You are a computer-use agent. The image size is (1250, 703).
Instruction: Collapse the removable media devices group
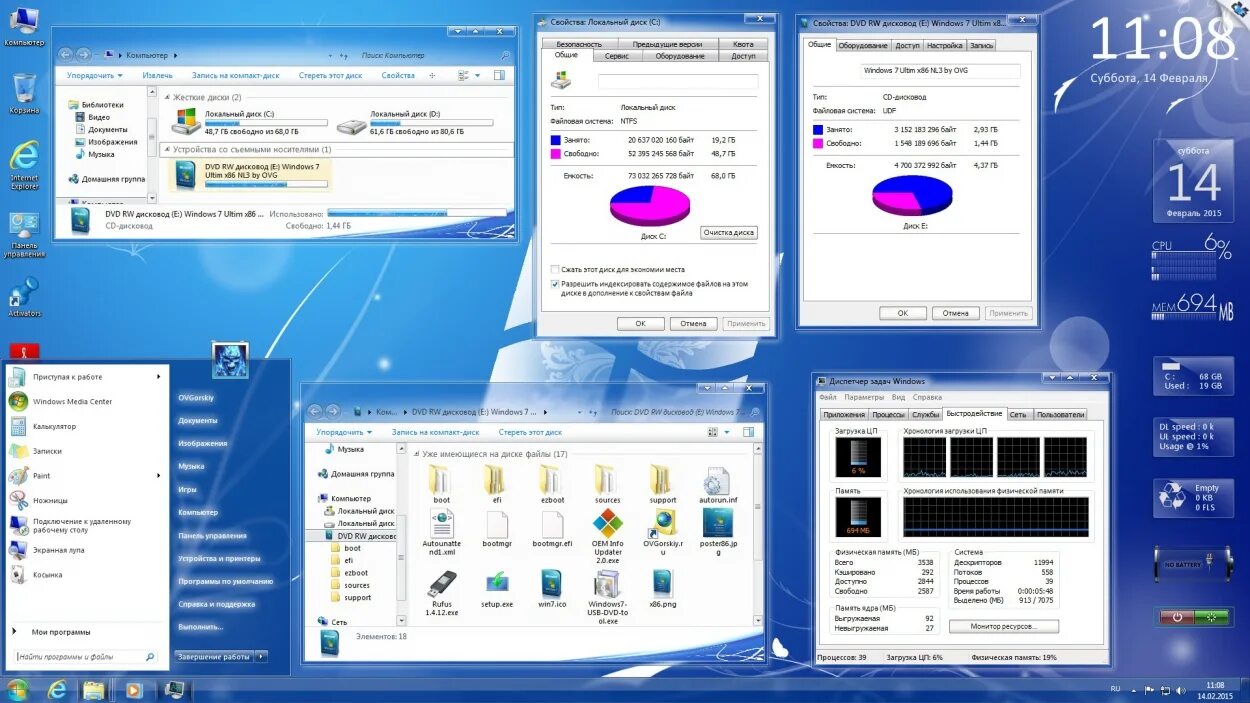pos(166,149)
